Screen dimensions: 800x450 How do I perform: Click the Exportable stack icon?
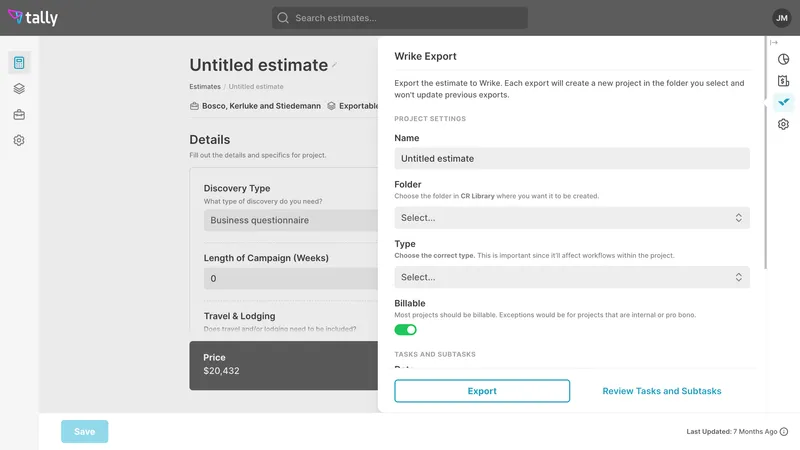click(x=331, y=106)
